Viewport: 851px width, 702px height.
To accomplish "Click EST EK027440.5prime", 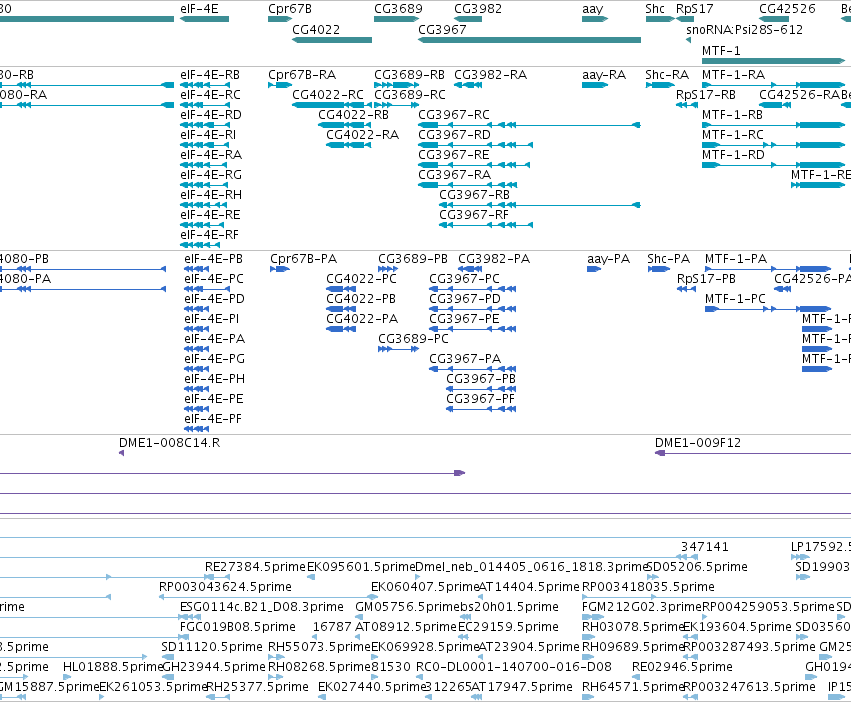I will pos(371,687).
